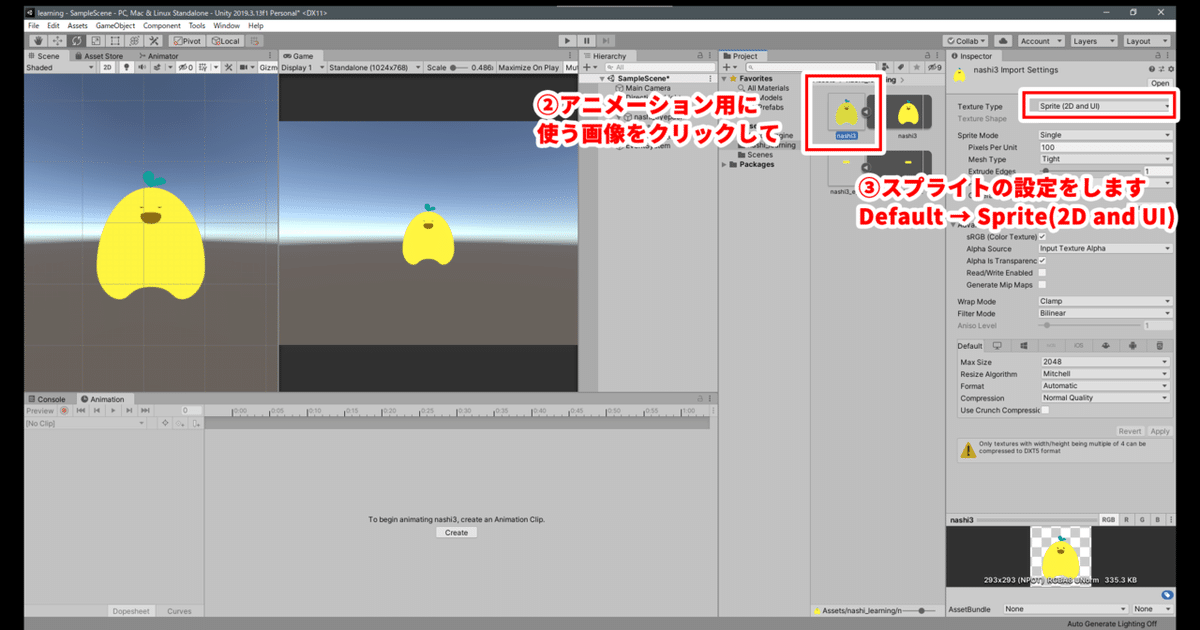This screenshot has width=1200, height=630.
Task: Open the custom editor tools icon
Action: tap(153, 41)
